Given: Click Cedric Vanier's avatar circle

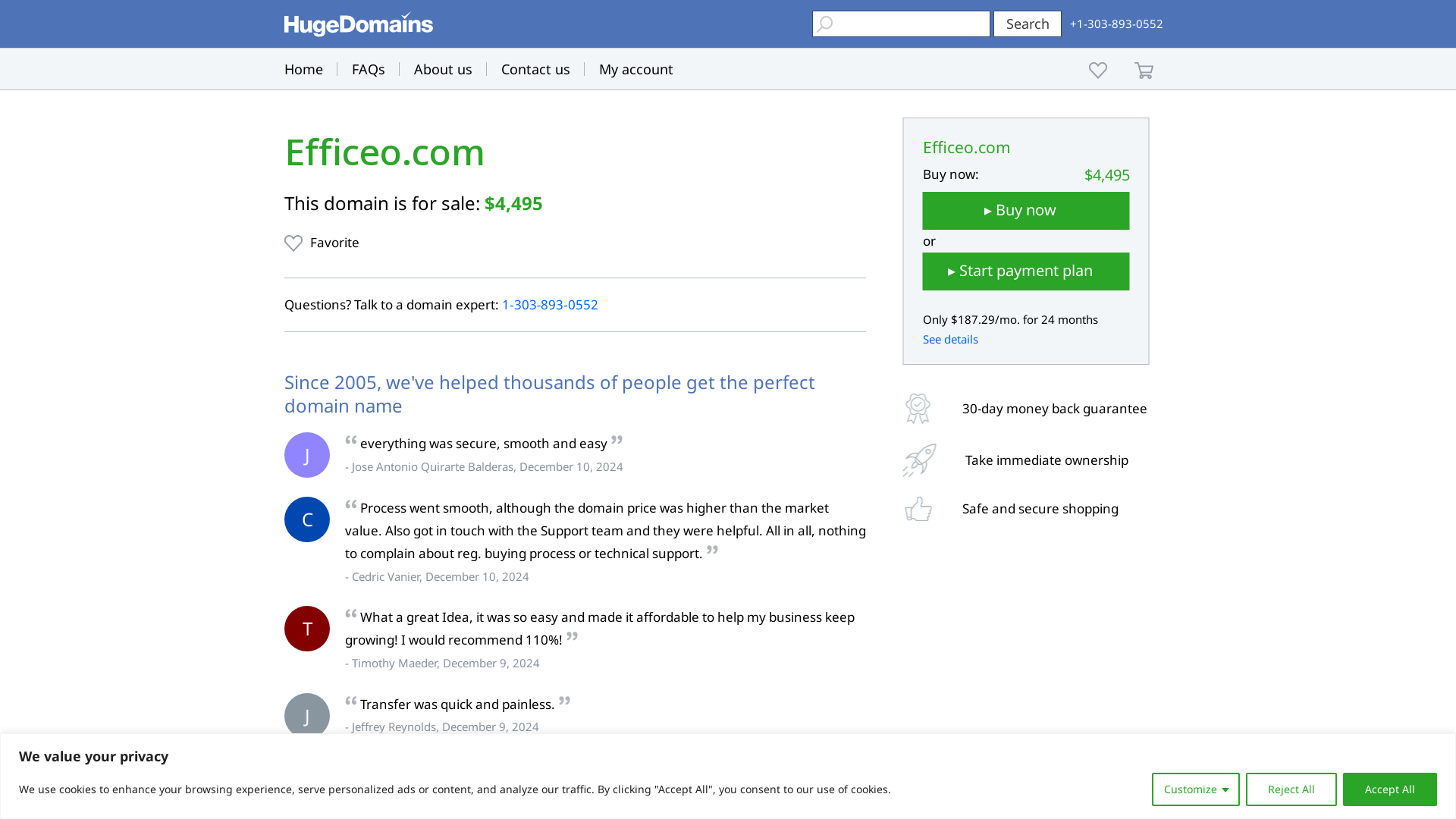Looking at the screenshot, I should pos(306,519).
